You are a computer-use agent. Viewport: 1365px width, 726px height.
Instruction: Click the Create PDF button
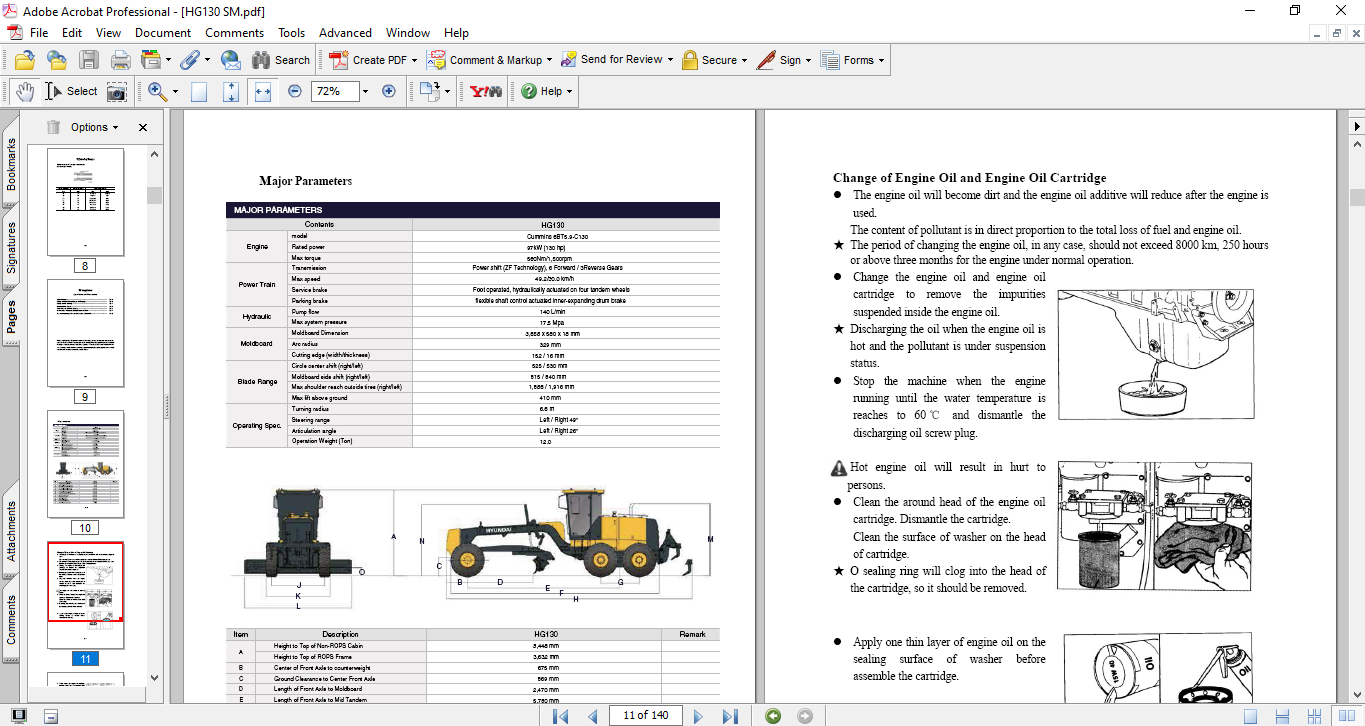(370, 60)
